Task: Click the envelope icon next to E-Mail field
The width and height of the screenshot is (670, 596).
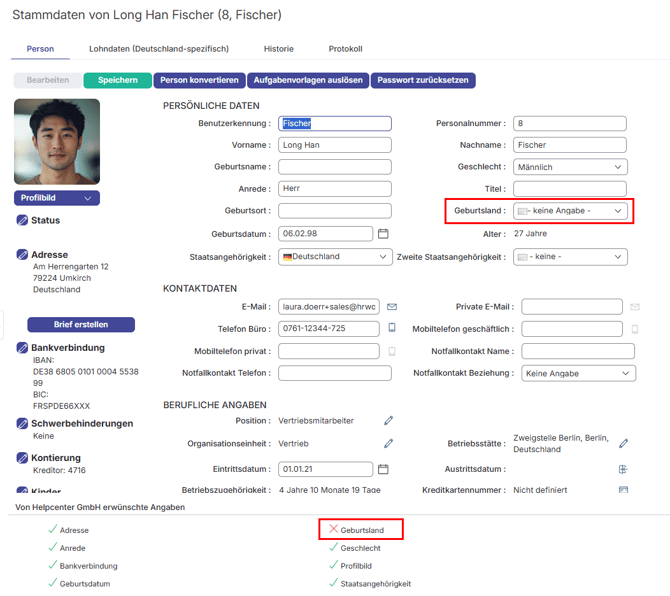Action: point(392,307)
